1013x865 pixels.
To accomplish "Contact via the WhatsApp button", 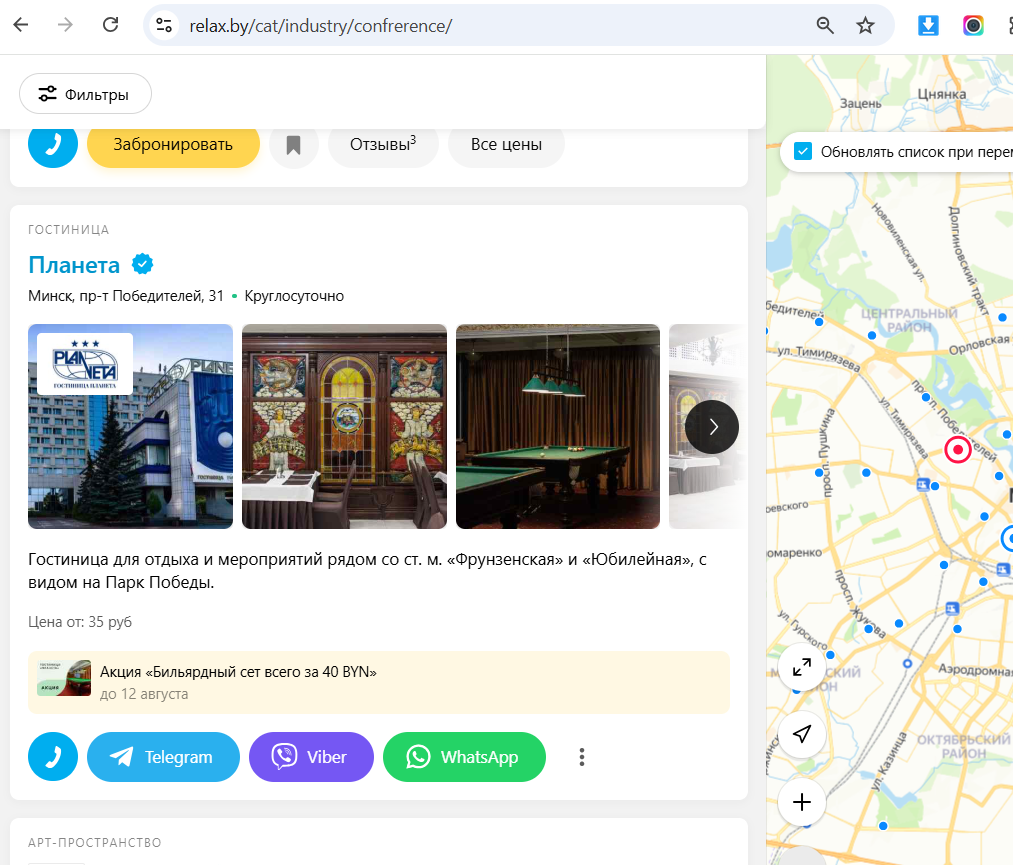I will tap(465, 756).
